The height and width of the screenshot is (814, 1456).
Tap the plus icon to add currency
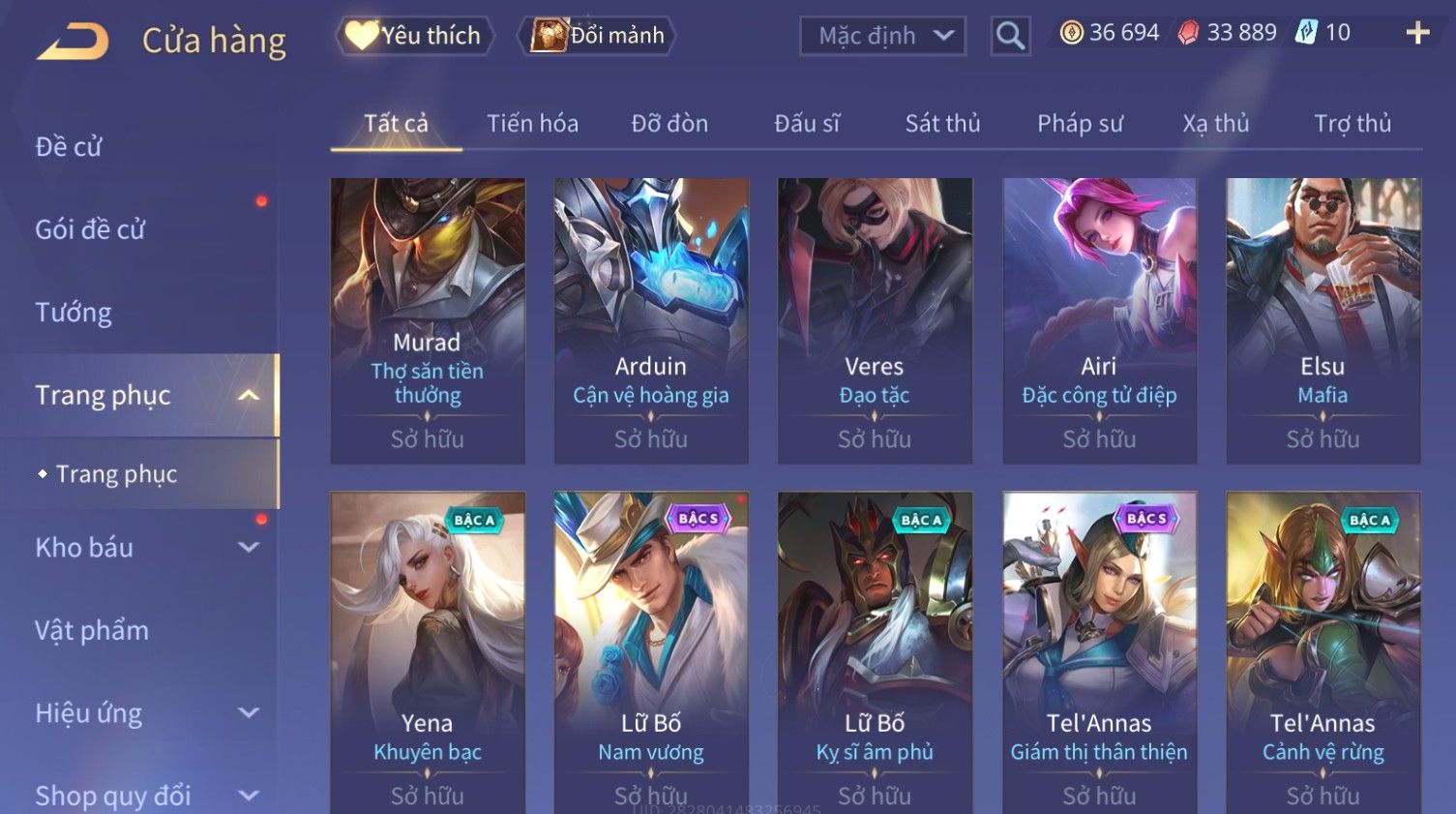[x=1418, y=34]
